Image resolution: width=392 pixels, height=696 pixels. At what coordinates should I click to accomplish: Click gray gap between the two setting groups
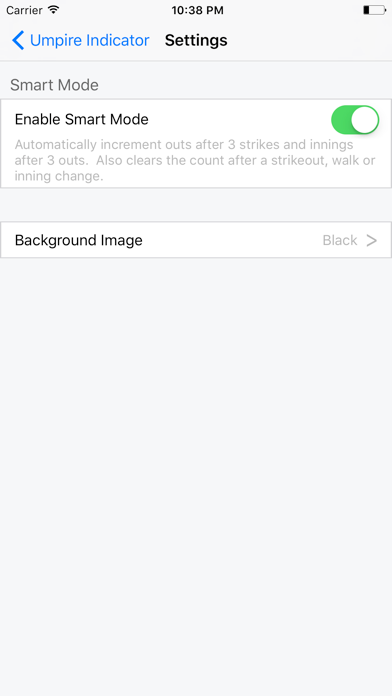click(x=196, y=205)
